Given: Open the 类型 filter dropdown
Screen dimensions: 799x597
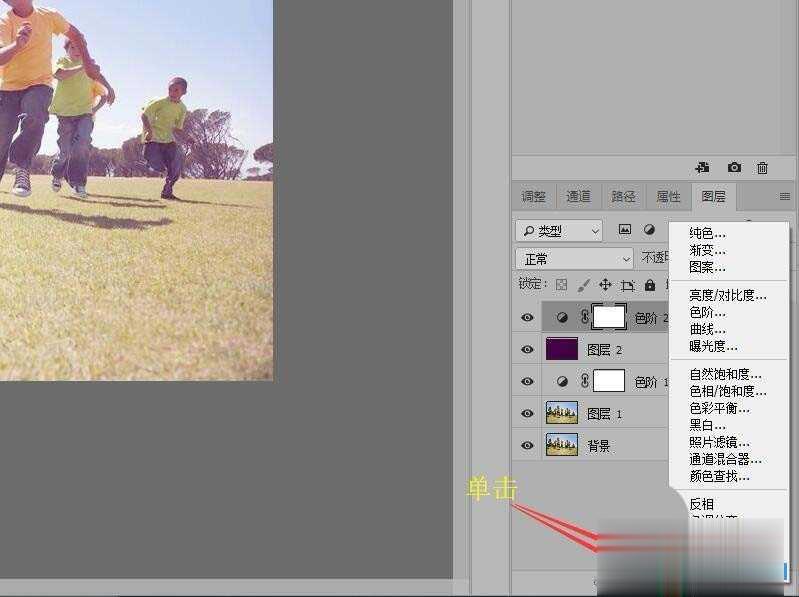Looking at the screenshot, I should tap(559, 231).
